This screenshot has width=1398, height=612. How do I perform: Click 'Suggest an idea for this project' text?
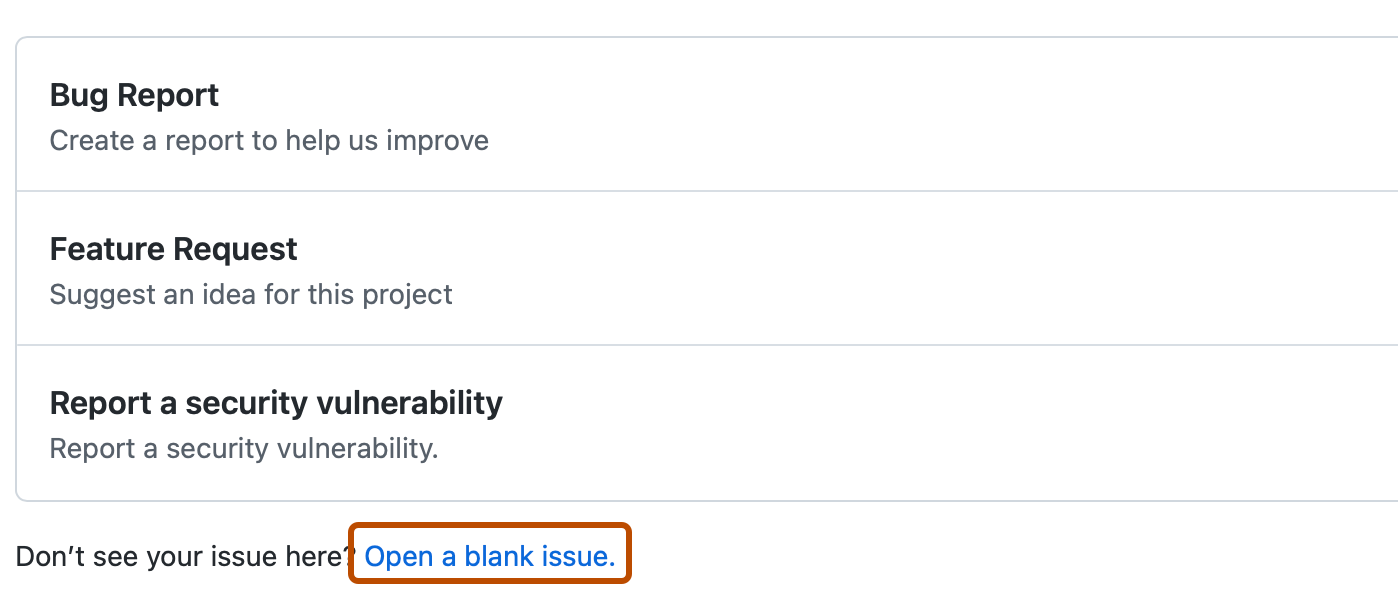click(251, 294)
